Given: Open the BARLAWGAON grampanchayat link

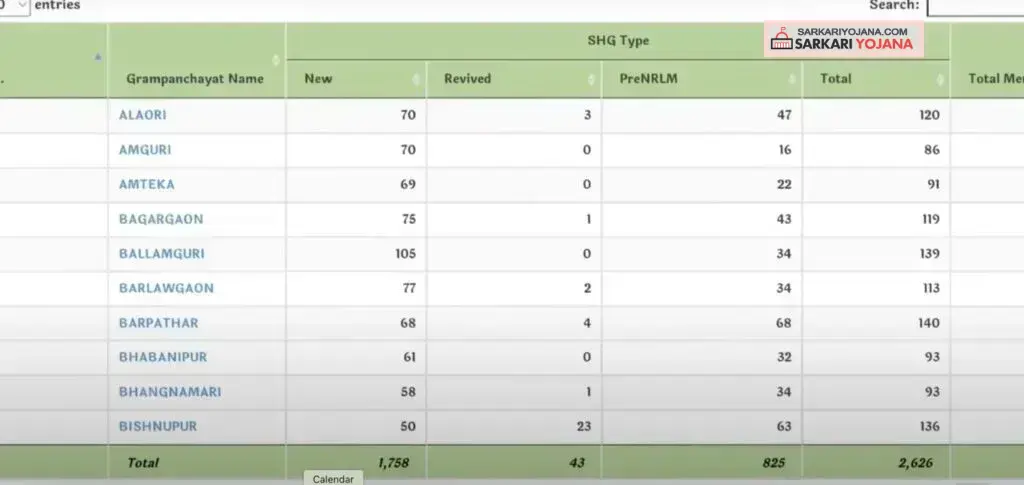Looking at the screenshot, I should coord(167,288).
